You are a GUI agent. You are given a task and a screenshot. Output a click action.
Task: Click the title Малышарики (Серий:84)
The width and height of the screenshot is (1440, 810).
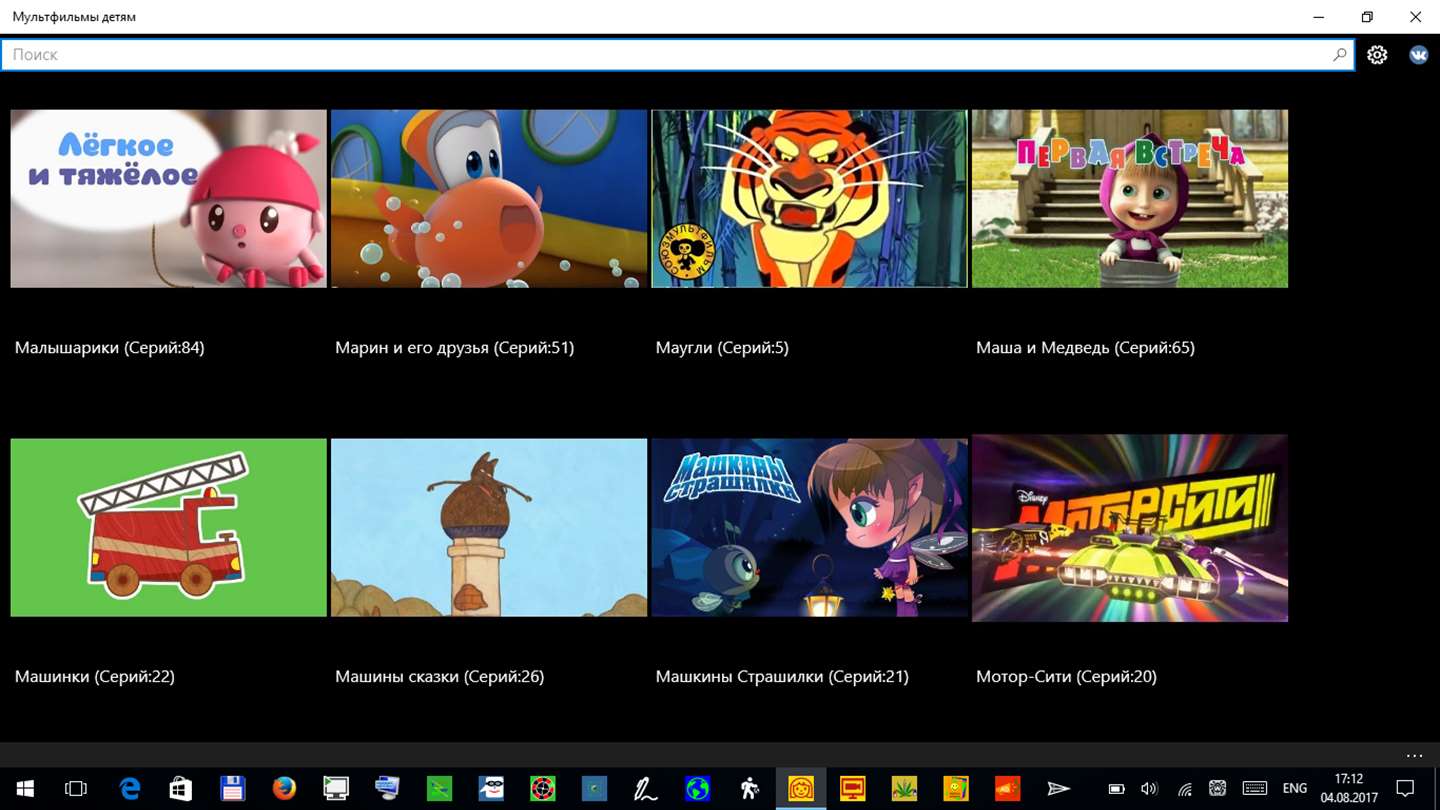[109, 348]
